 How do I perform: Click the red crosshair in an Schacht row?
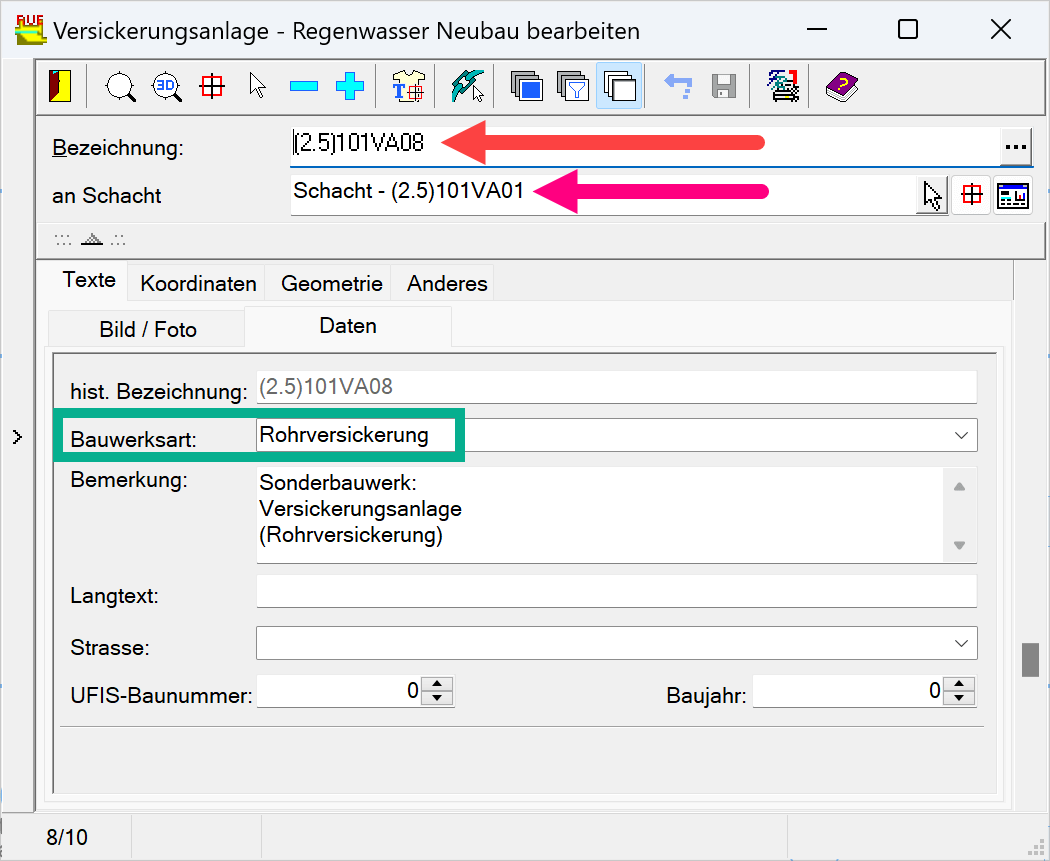point(971,196)
